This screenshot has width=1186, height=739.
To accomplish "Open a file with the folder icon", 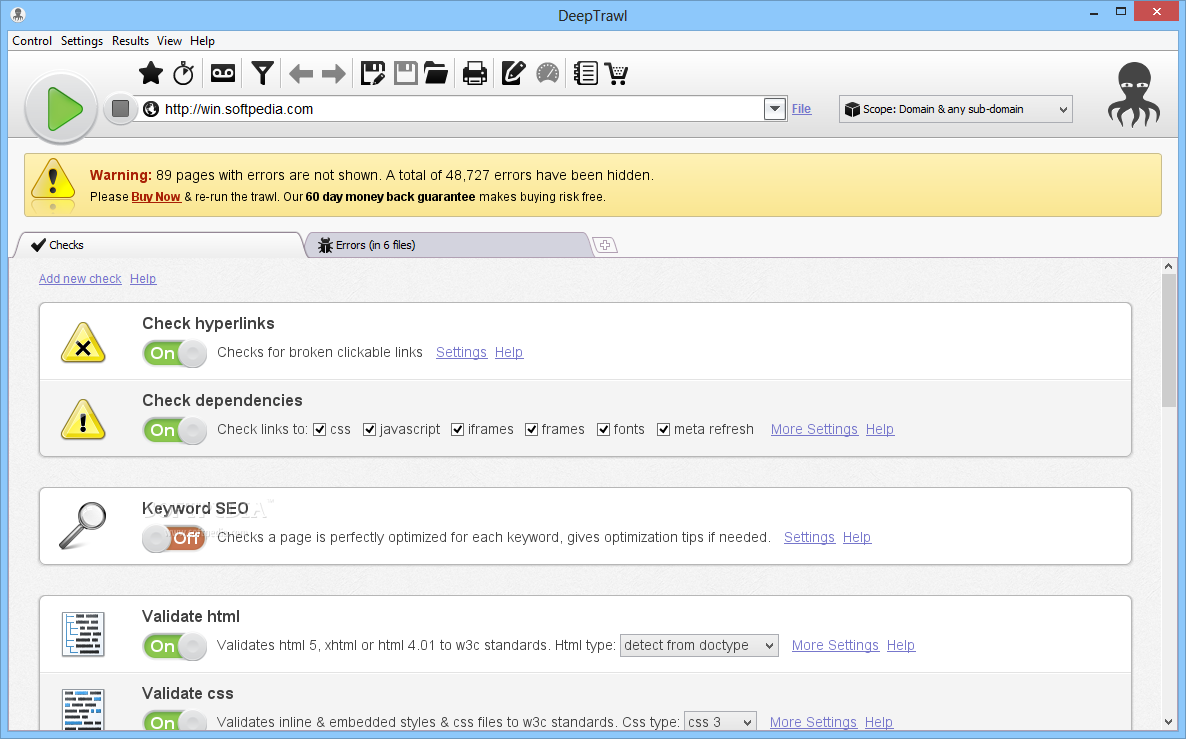I will 436,73.
